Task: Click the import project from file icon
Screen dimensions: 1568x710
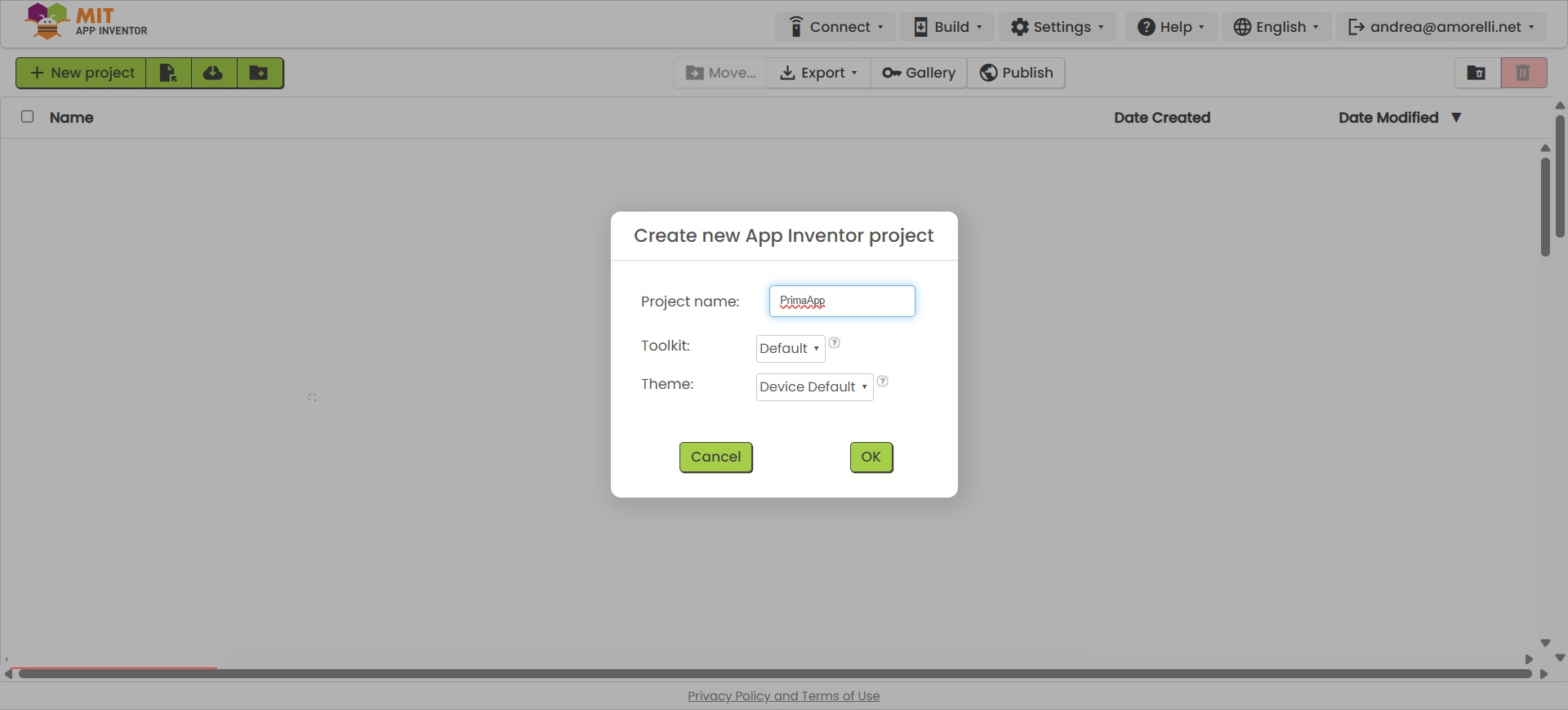Action: tap(168, 73)
